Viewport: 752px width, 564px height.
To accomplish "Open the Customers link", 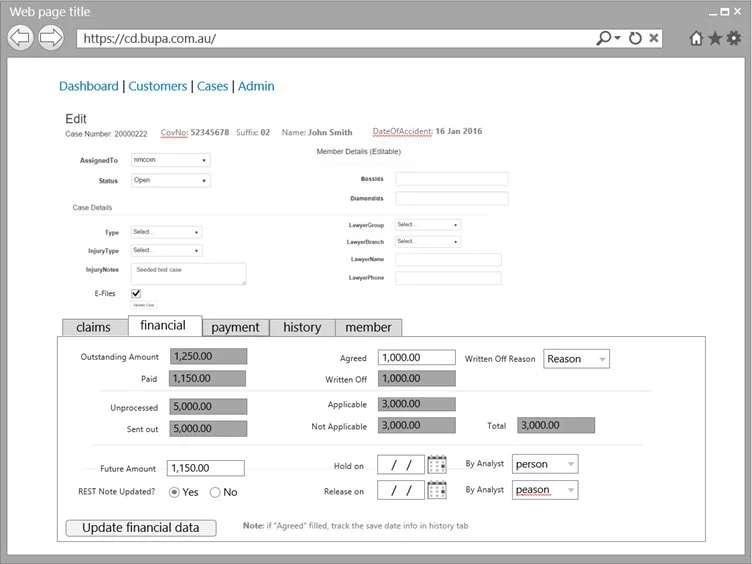I will 158,86.
